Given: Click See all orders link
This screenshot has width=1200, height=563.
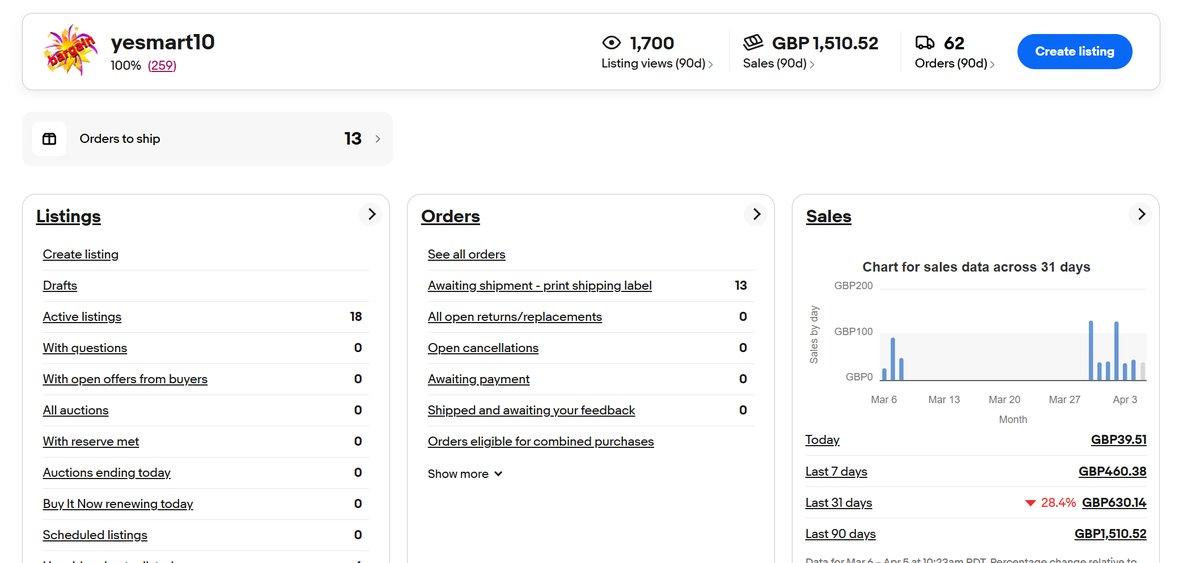Looking at the screenshot, I should [467, 255].
